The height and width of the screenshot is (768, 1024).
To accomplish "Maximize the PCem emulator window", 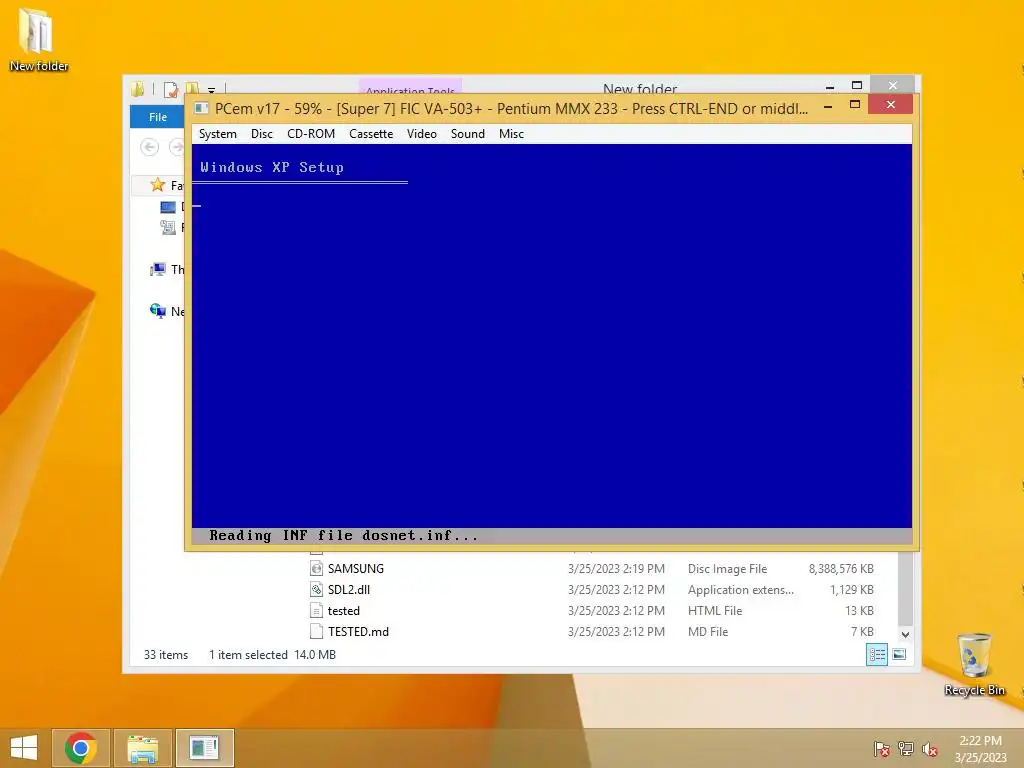I will (855, 105).
